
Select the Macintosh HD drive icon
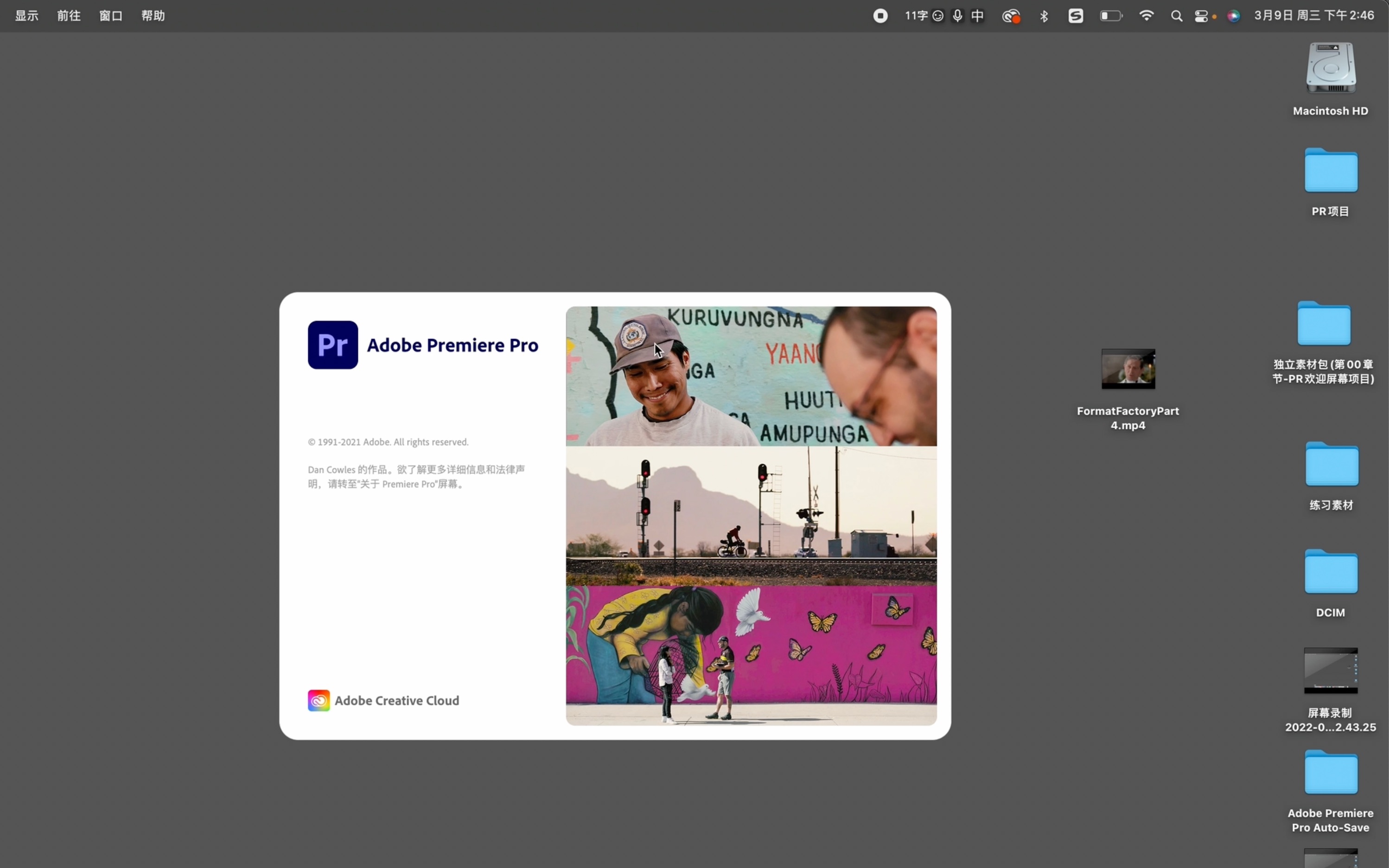(1331, 68)
